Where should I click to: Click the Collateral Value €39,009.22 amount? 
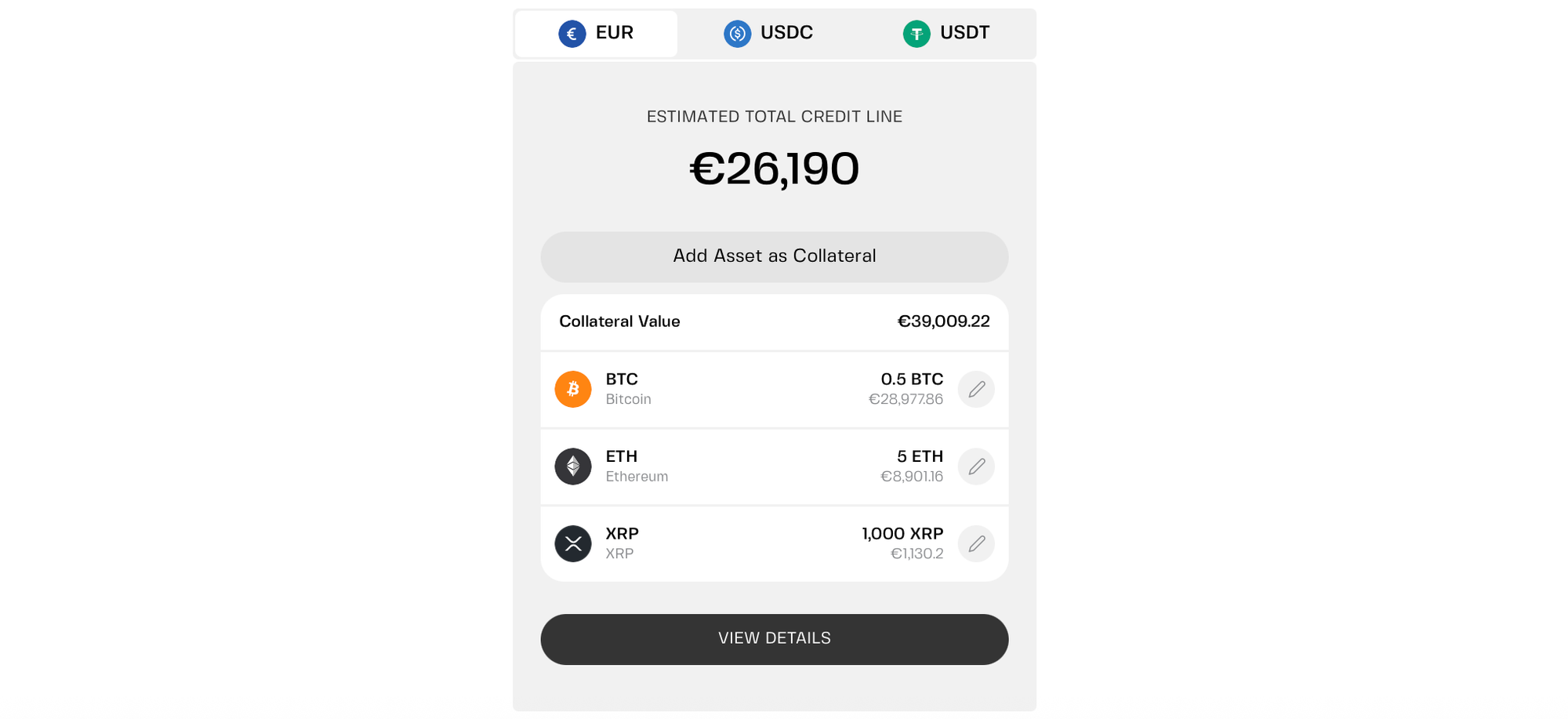point(943,321)
